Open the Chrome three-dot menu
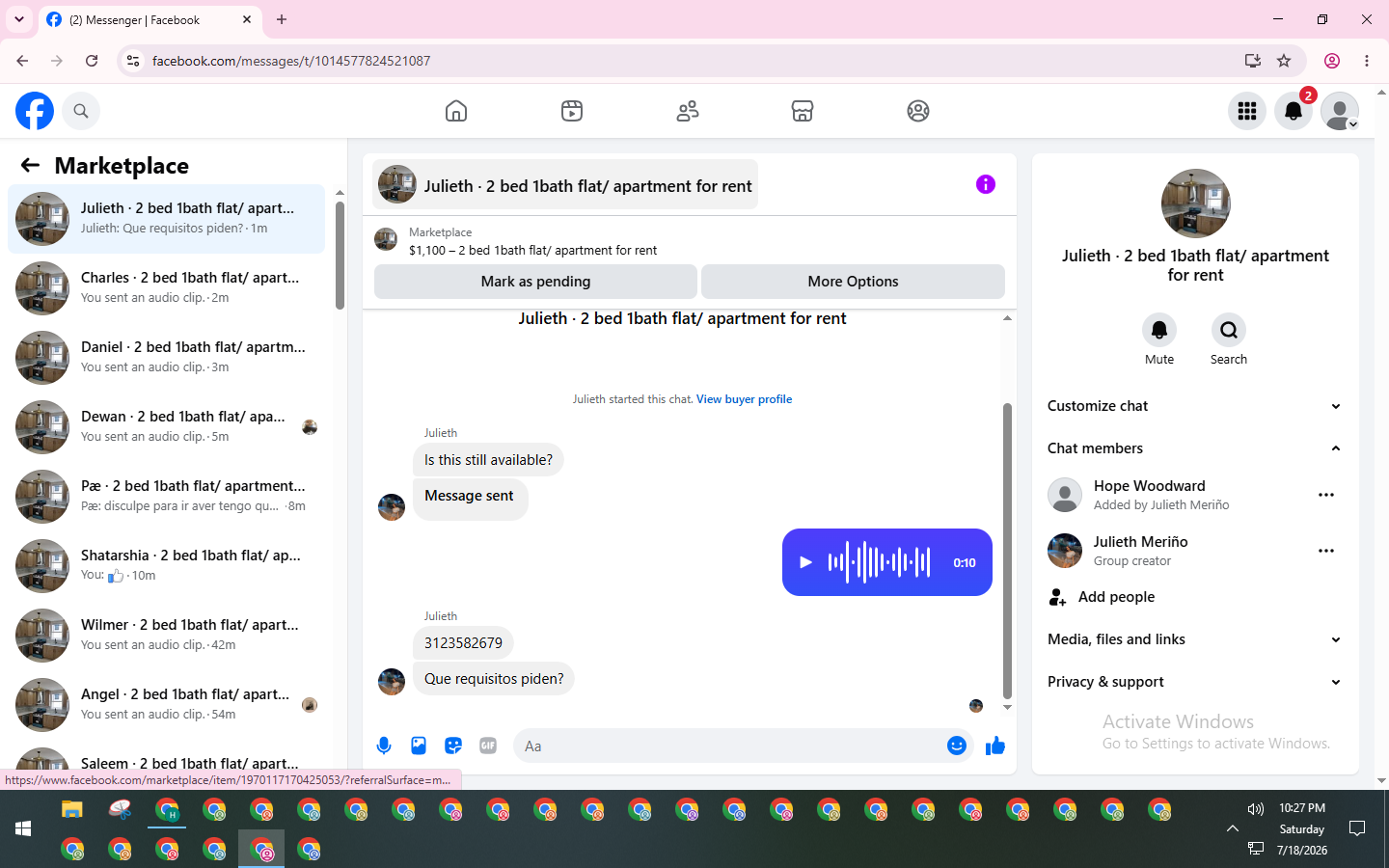The image size is (1389, 868). click(1367, 61)
